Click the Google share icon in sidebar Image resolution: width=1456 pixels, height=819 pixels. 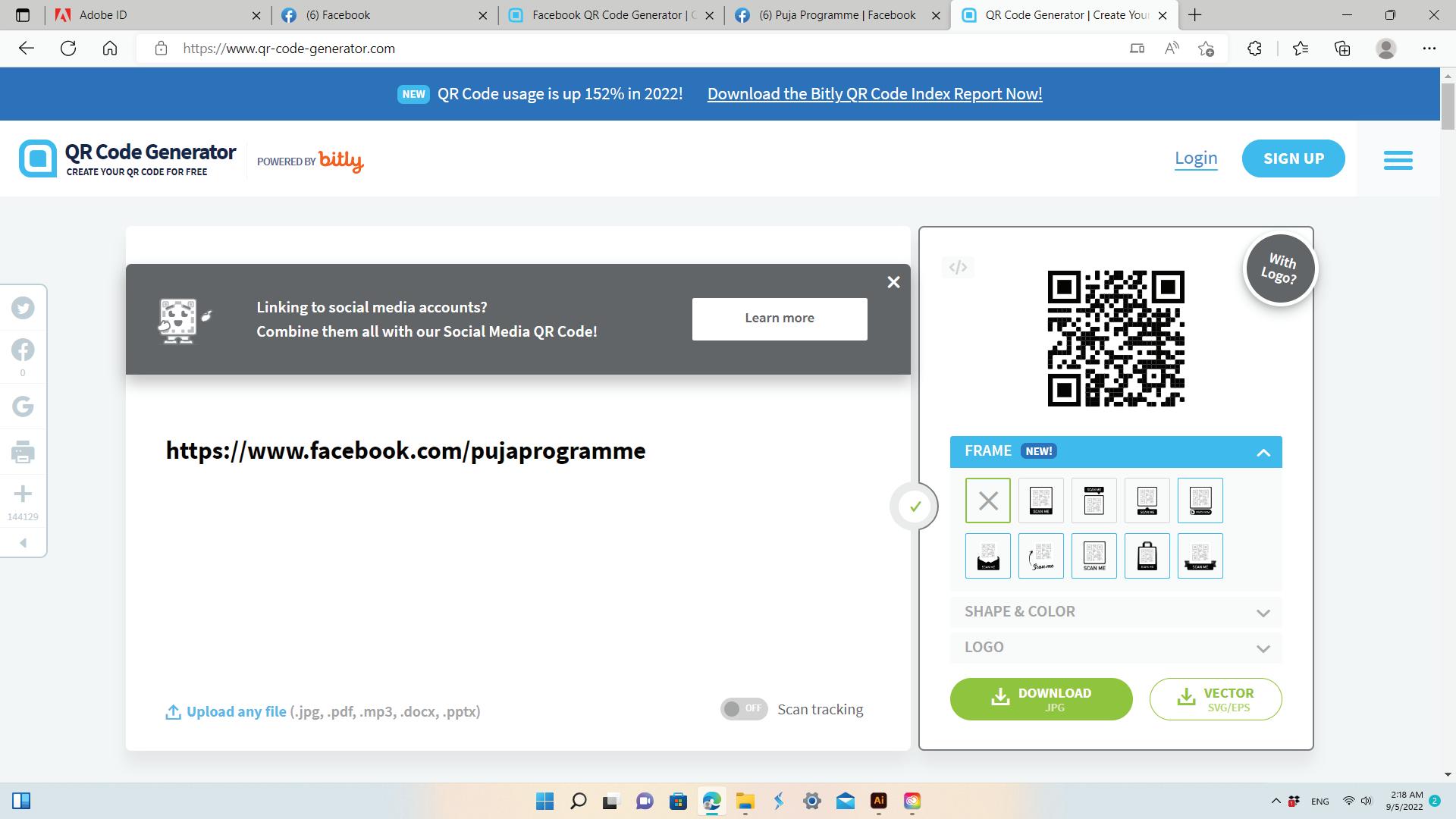click(x=23, y=406)
